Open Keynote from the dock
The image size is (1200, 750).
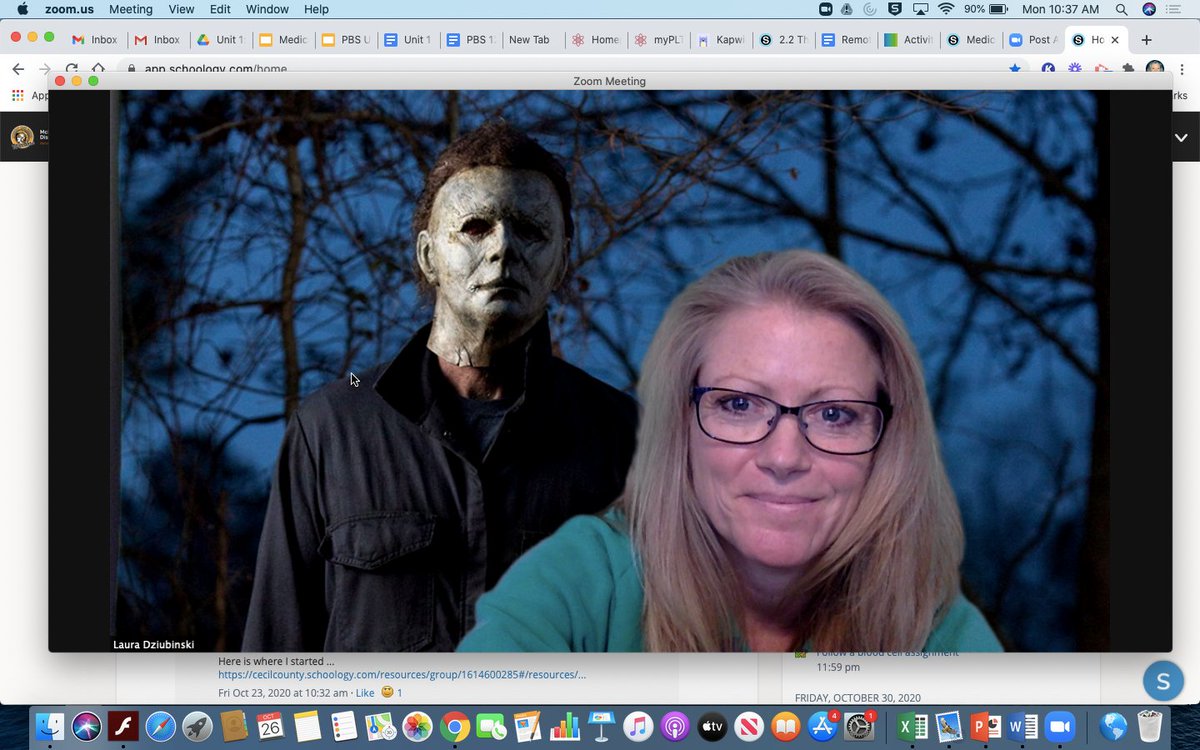click(600, 727)
